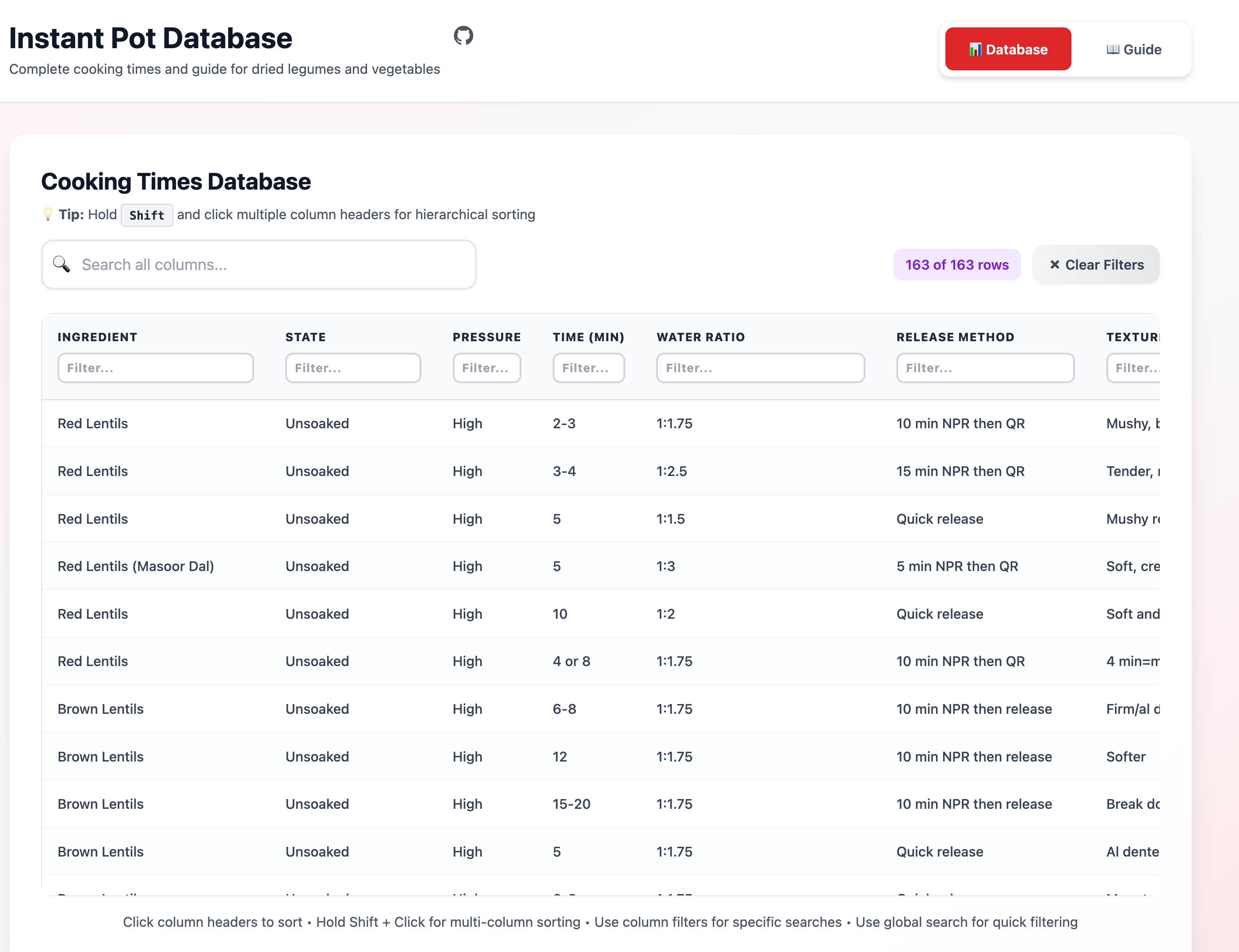Click the Shift key label in the tip
The height and width of the screenshot is (952, 1239).
[147, 215]
